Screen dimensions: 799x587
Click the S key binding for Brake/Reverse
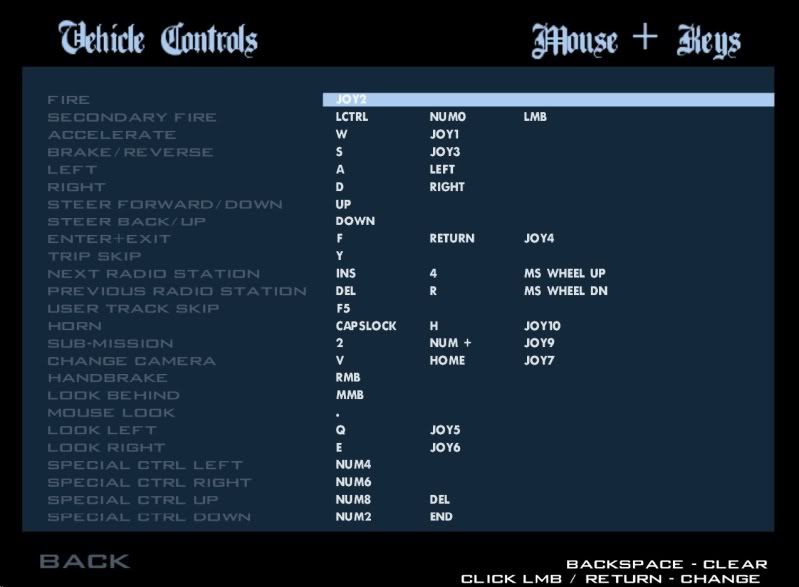coord(339,151)
